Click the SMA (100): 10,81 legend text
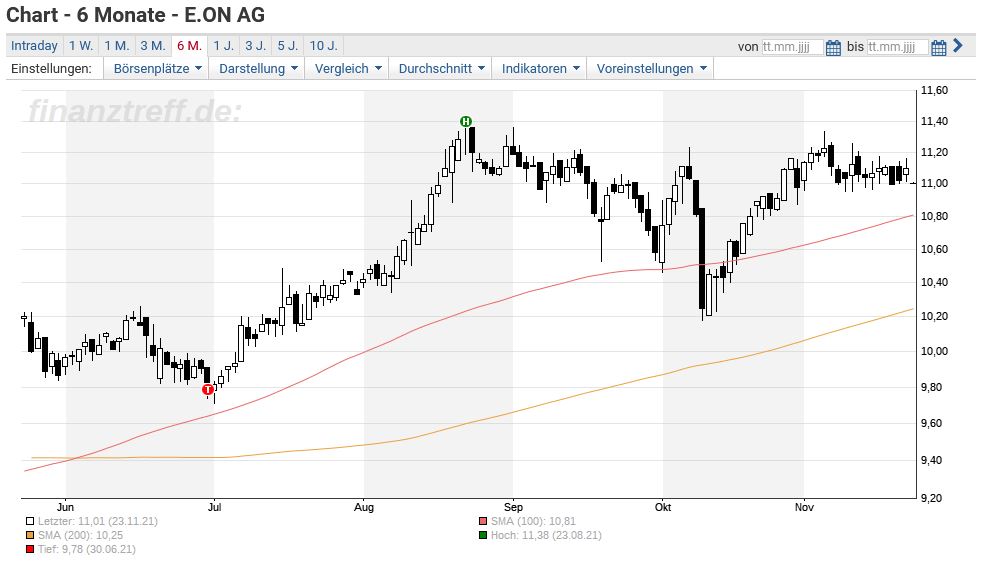This screenshot has height=564, width=982. [x=533, y=521]
